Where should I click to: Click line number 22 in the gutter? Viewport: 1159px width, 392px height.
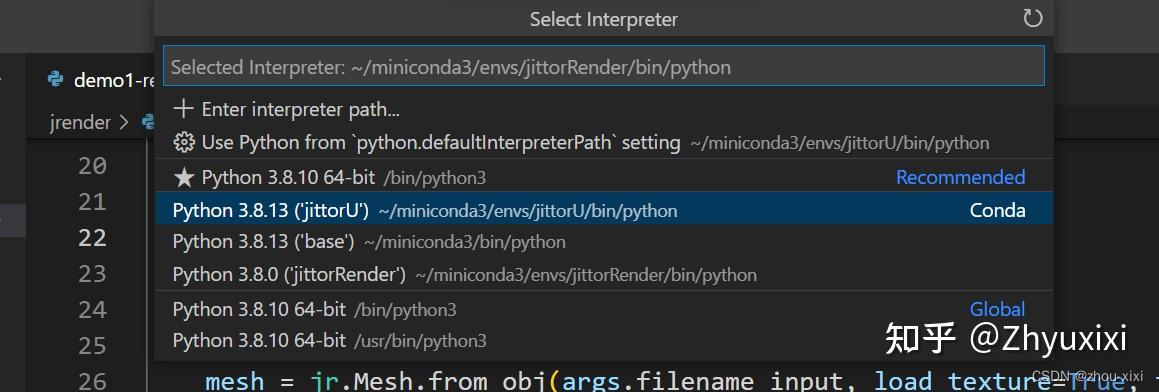pos(92,237)
